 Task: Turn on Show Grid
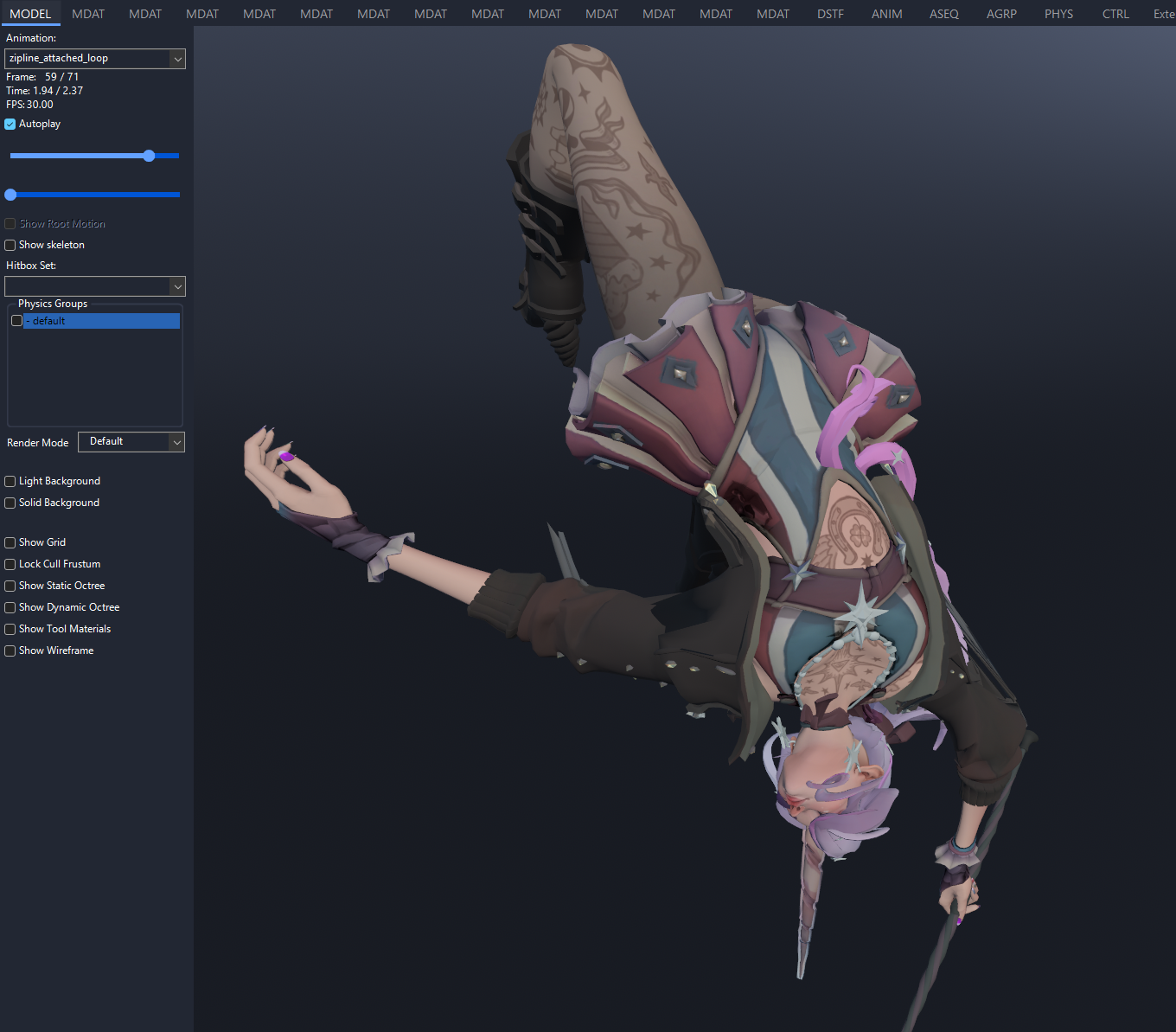(x=10, y=543)
